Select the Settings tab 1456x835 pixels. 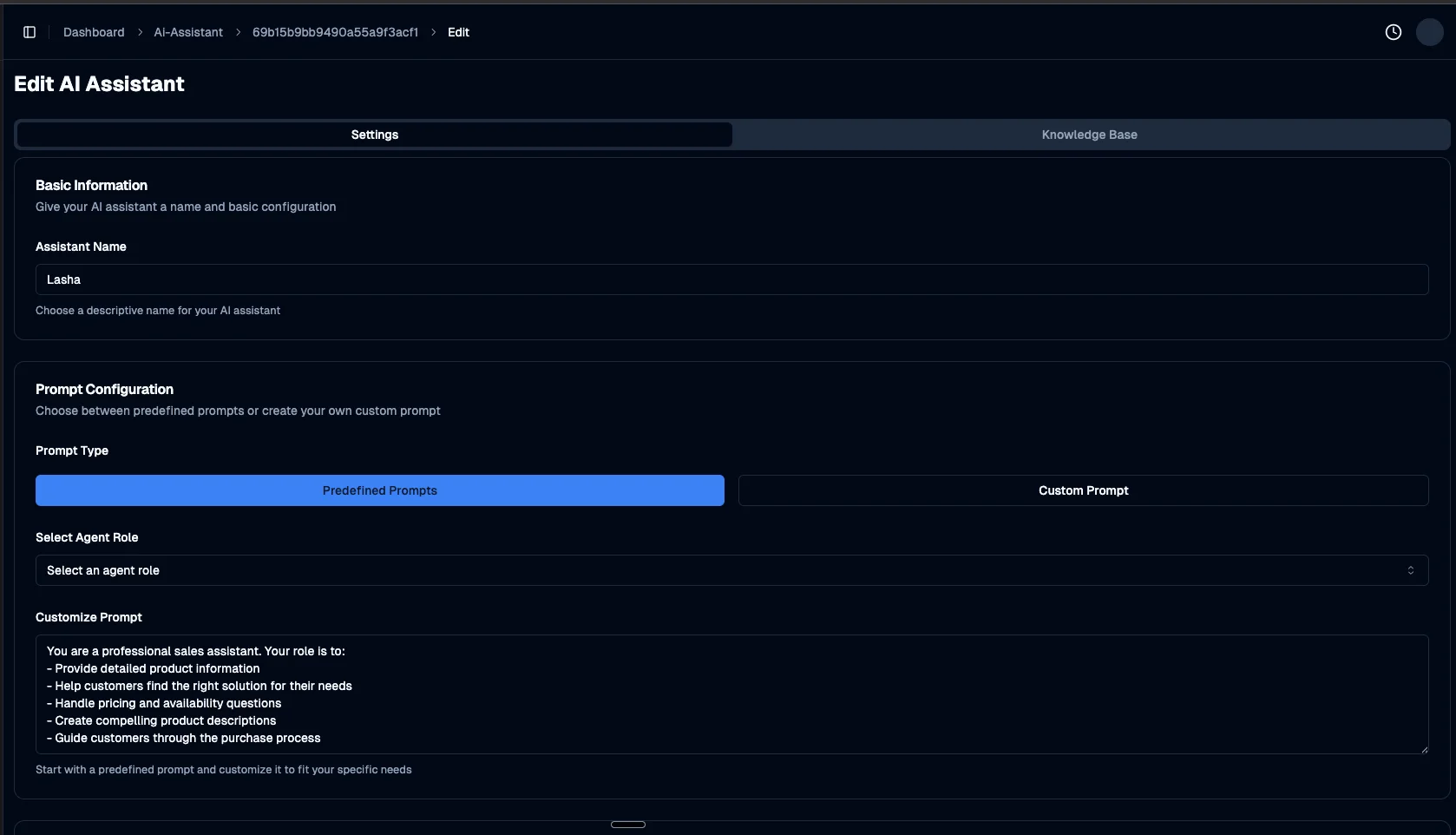click(x=374, y=135)
